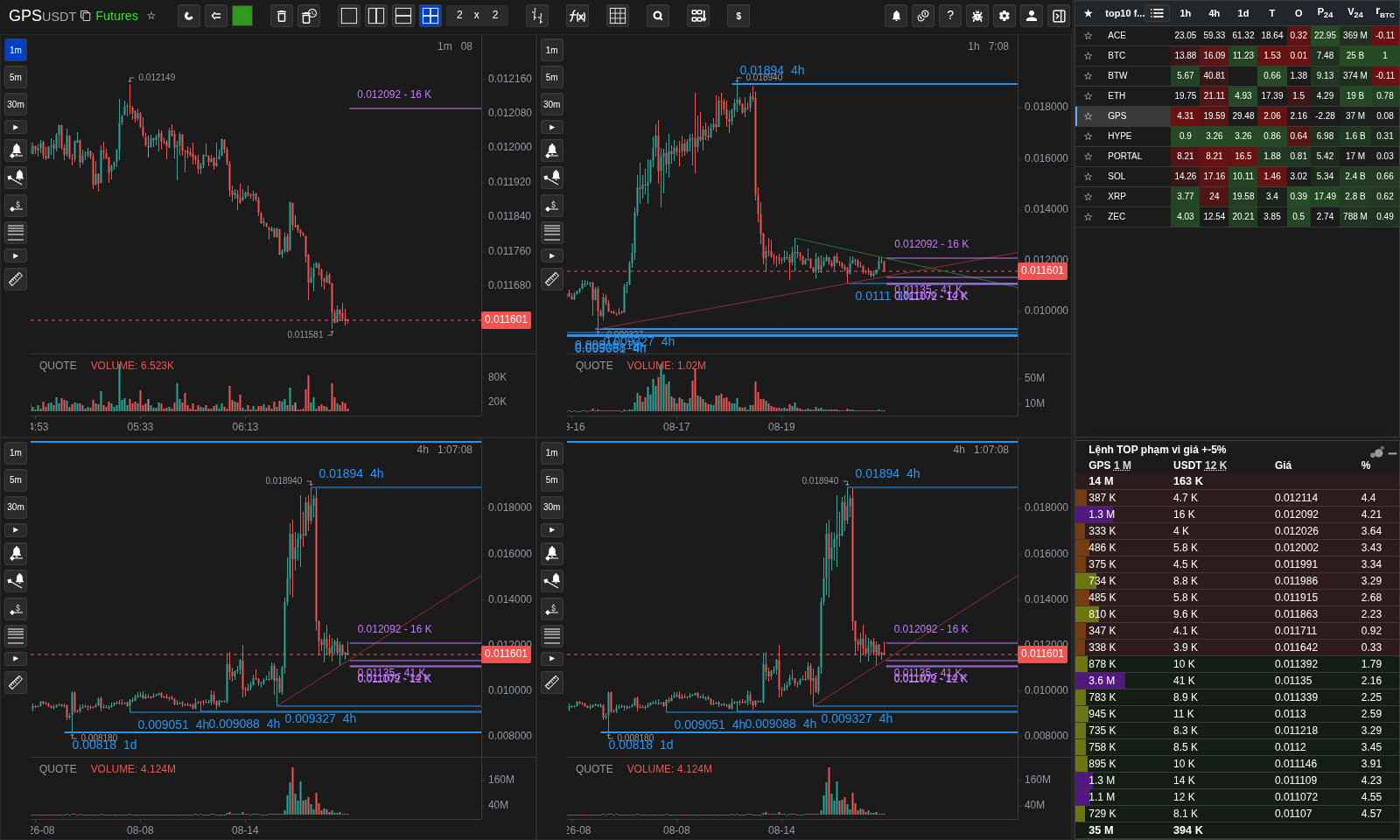This screenshot has width=1400, height=840.
Task: Select the ZEC row in watchlist
Action: tap(1237, 217)
